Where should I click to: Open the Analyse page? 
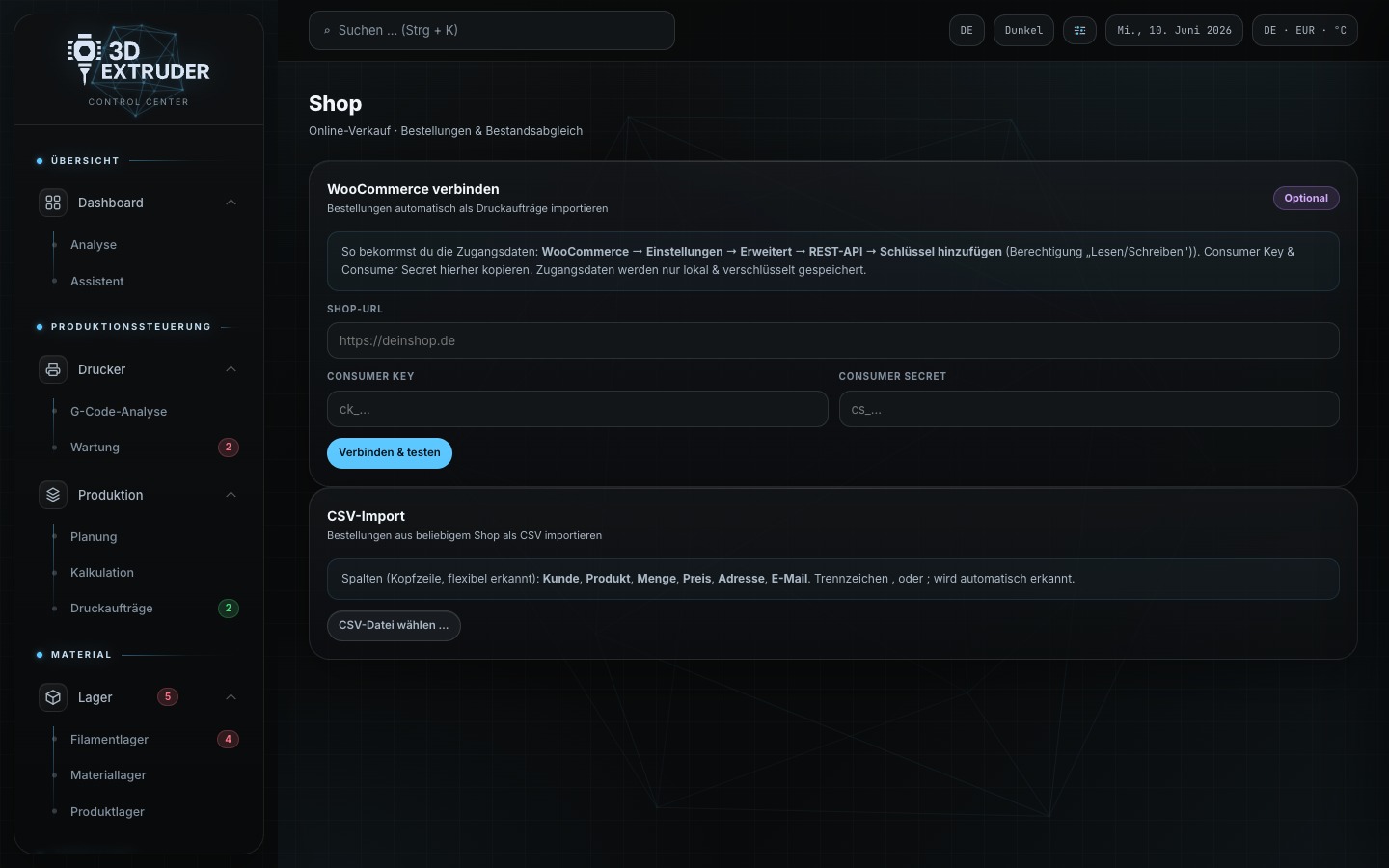click(x=94, y=245)
